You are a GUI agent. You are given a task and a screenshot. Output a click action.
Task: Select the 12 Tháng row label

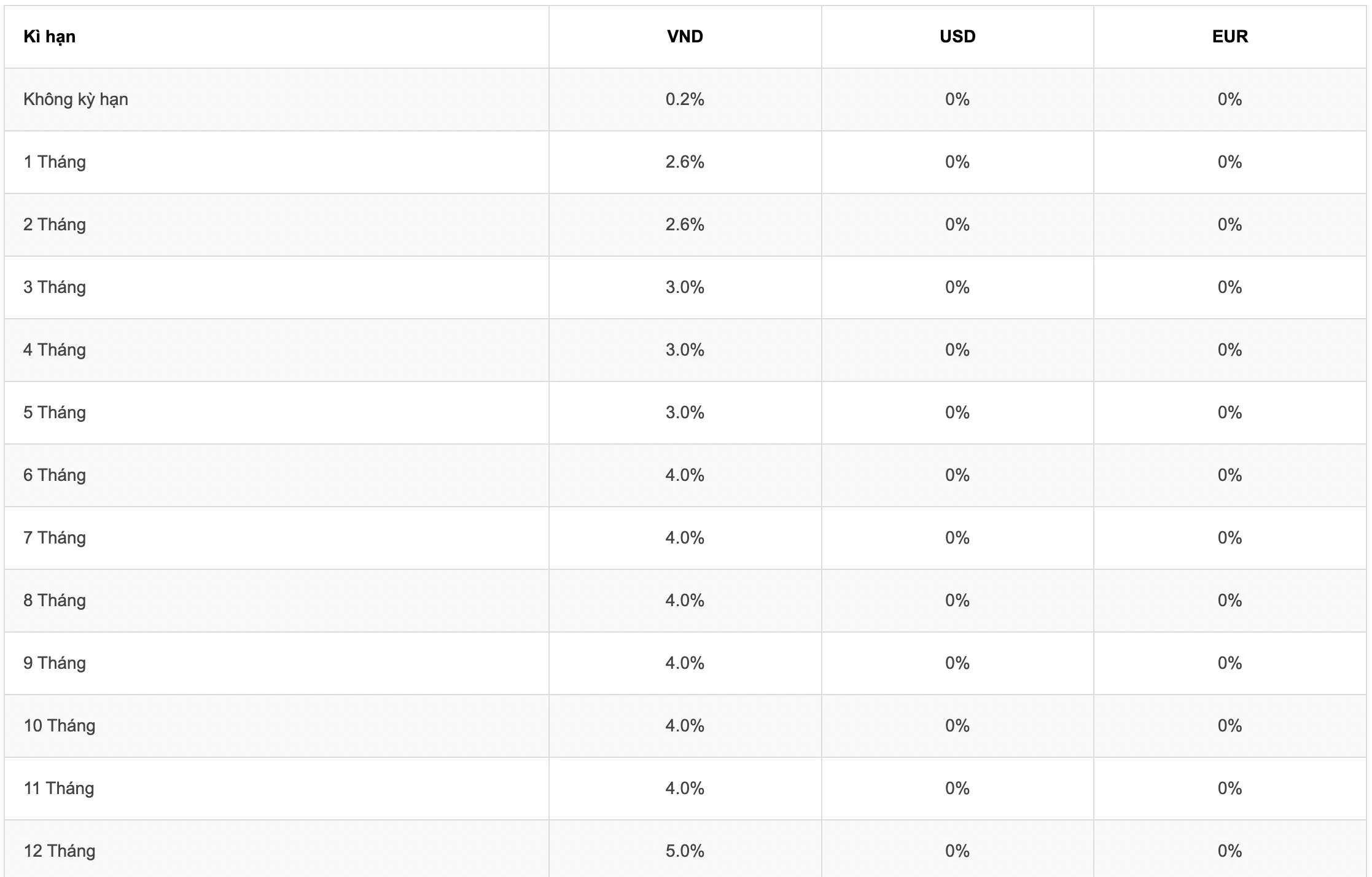pos(60,851)
